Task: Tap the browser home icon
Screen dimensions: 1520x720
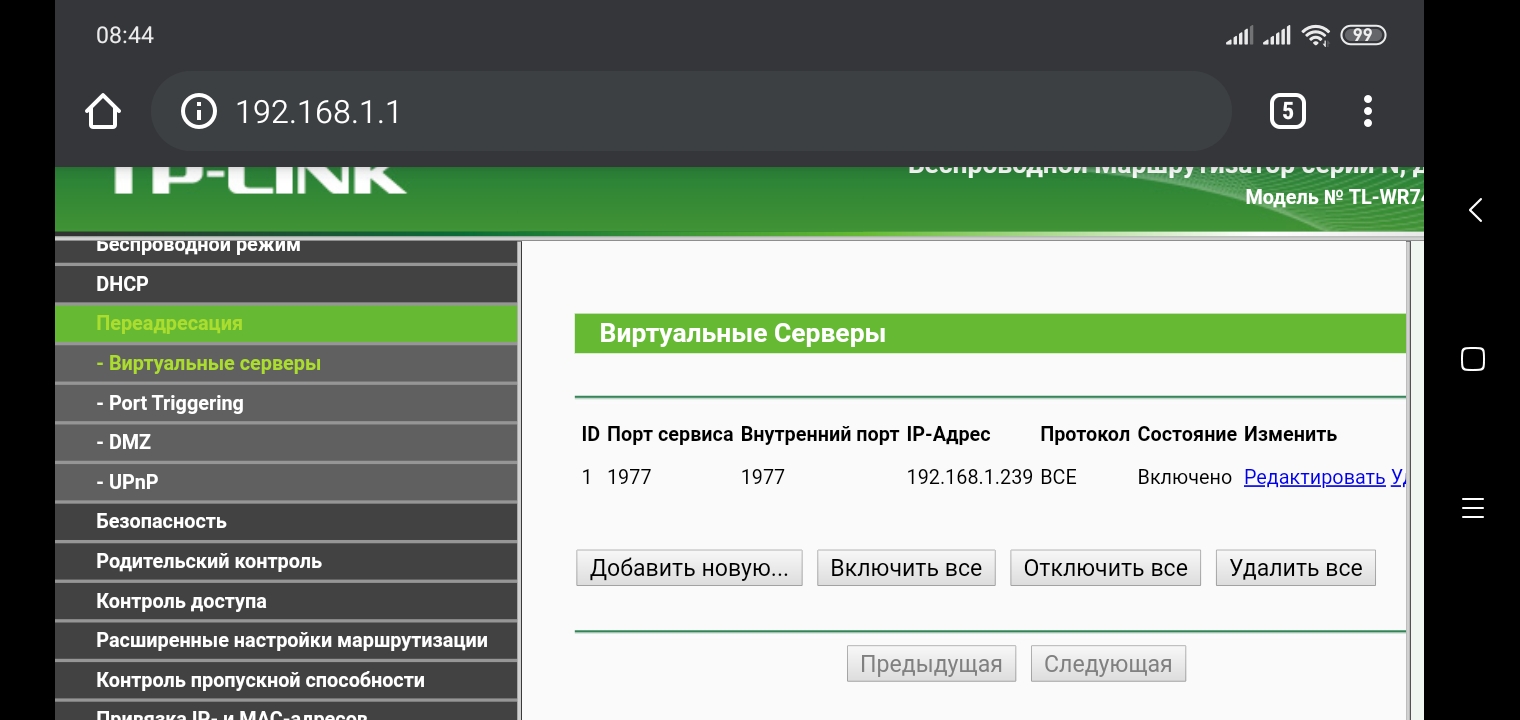Action: point(103,111)
